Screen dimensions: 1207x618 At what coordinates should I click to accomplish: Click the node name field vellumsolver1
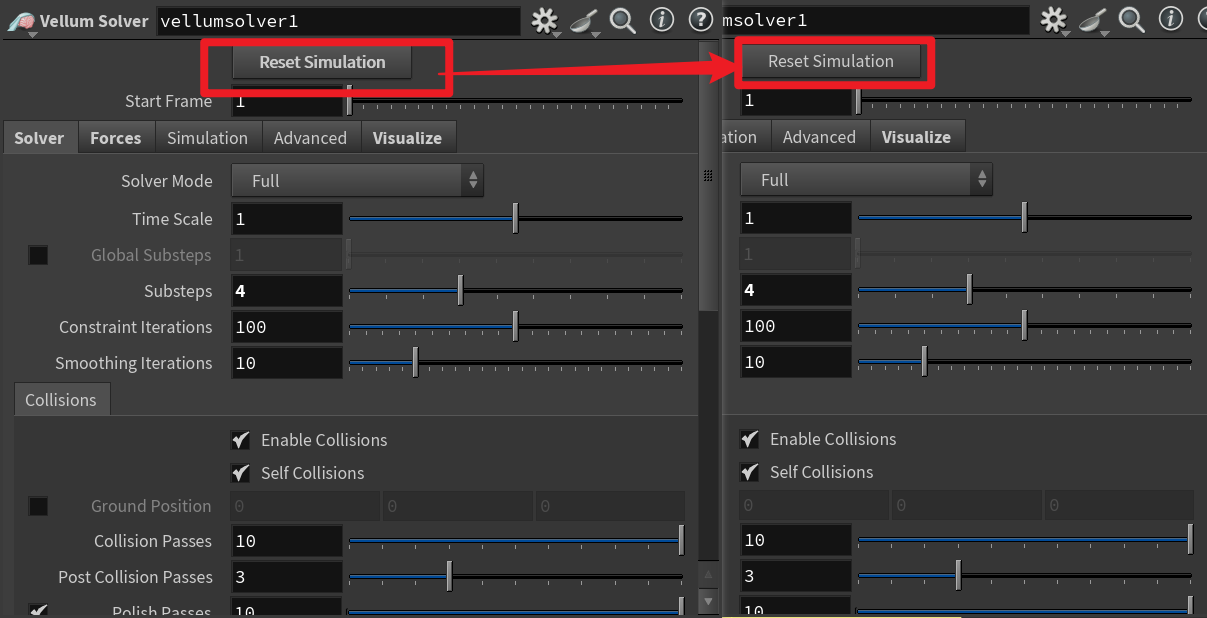pyautogui.click(x=338, y=21)
